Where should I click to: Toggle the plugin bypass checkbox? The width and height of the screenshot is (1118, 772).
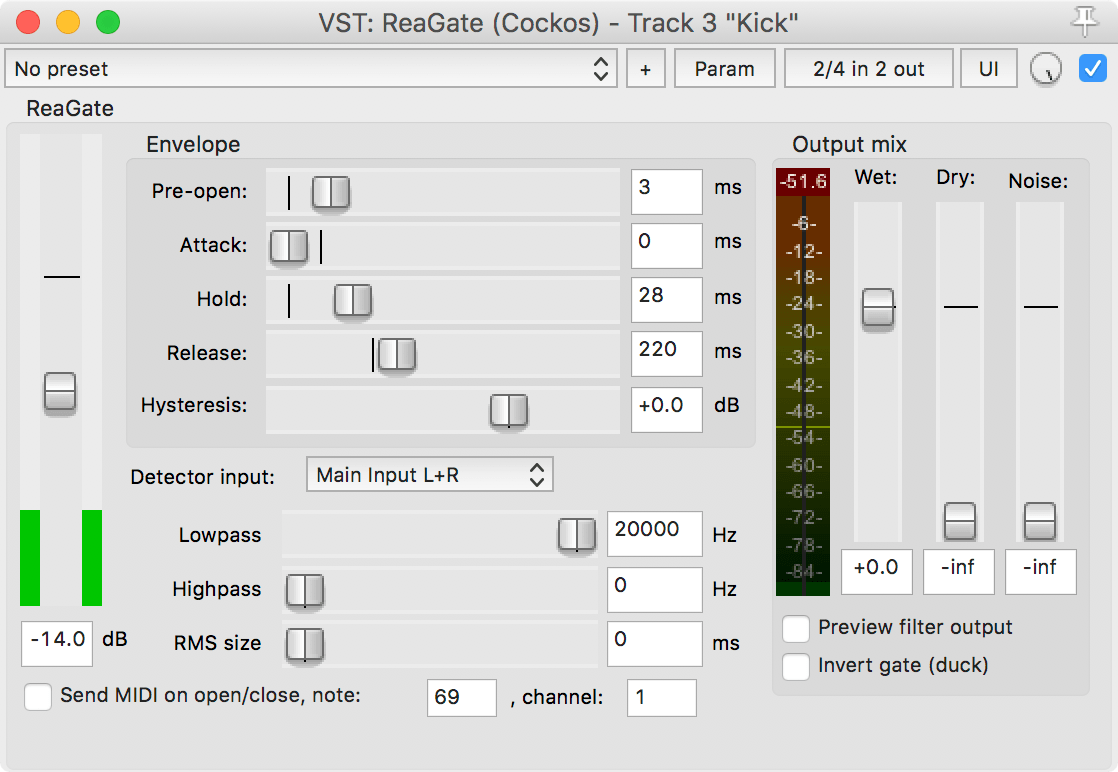click(x=1092, y=69)
